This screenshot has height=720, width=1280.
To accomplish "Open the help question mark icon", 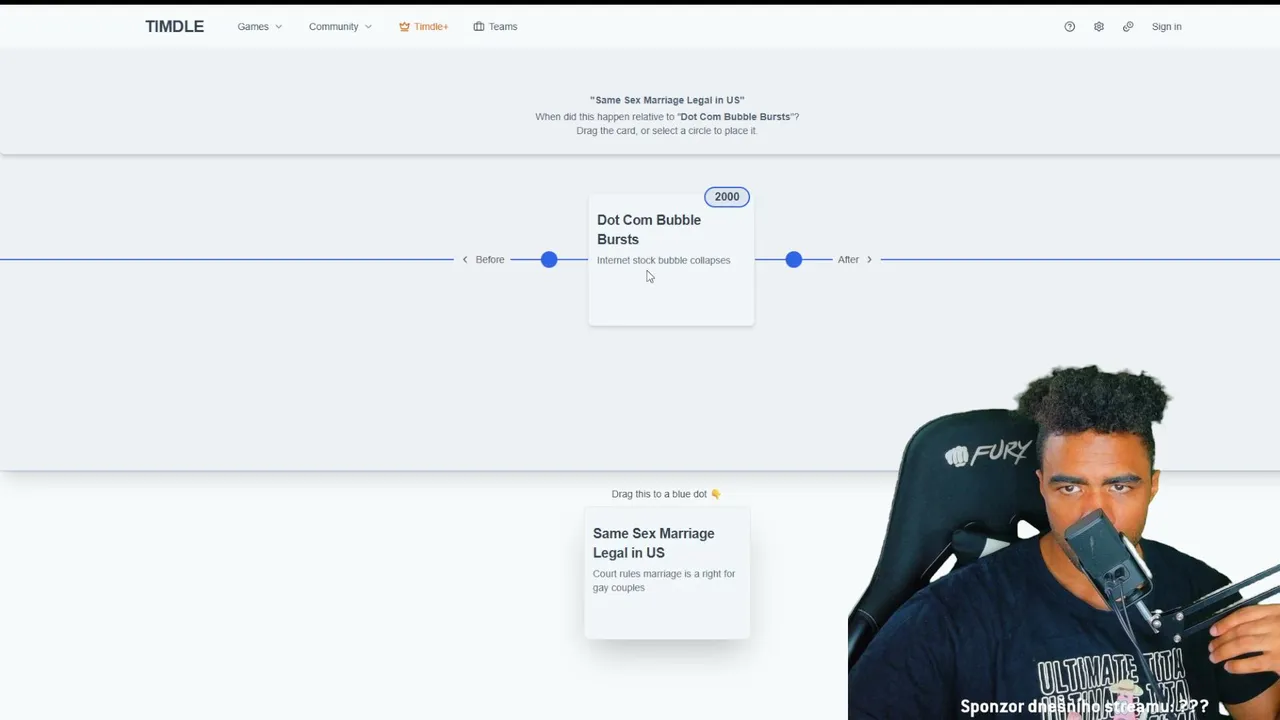I will [1070, 27].
